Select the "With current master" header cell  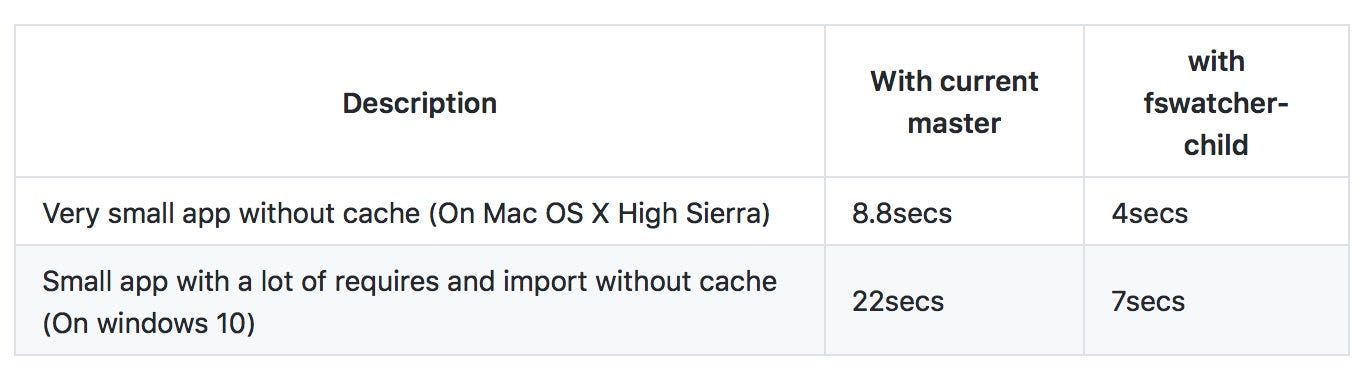click(x=954, y=103)
